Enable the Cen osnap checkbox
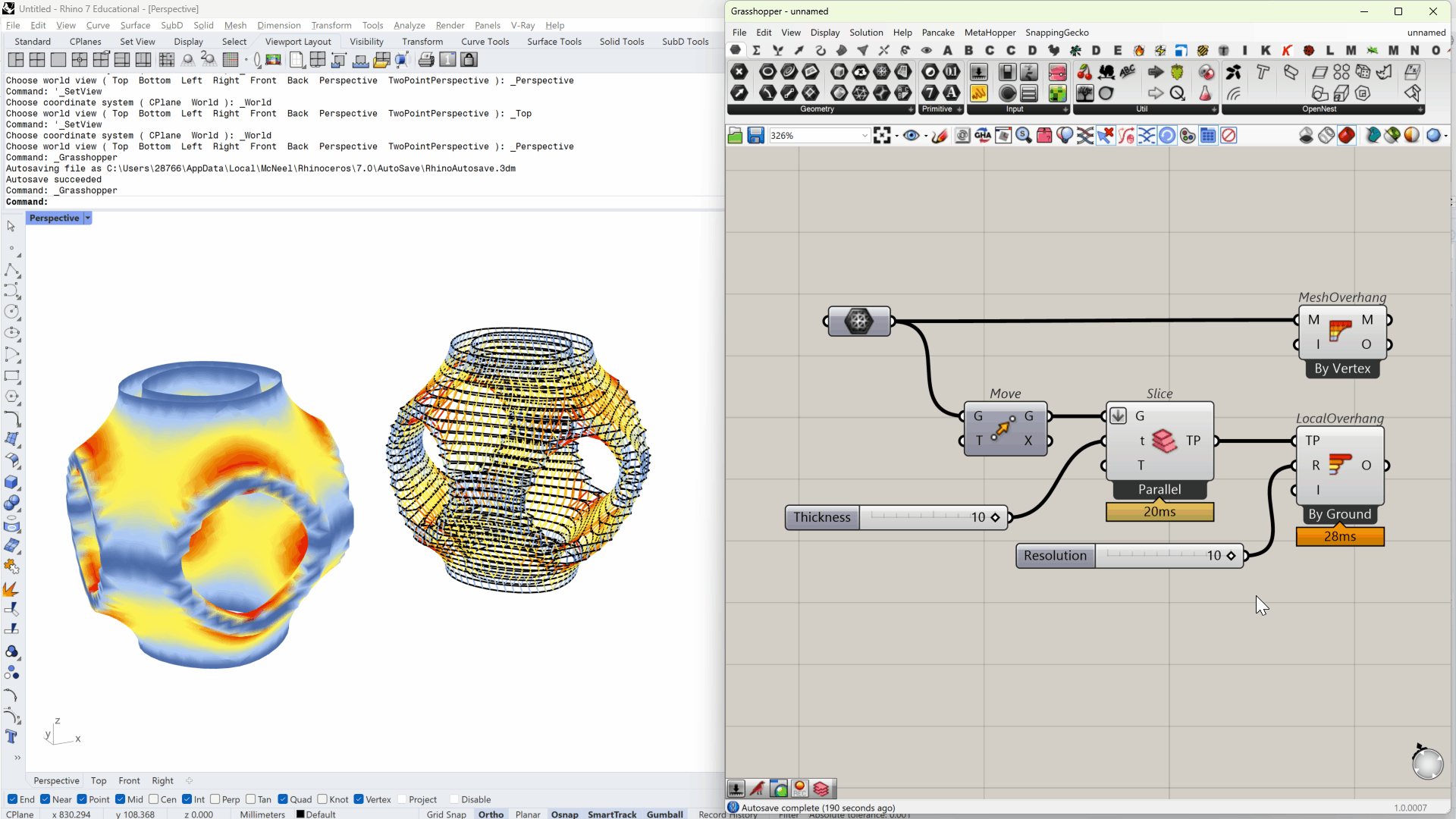Image resolution: width=1456 pixels, height=819 pixels. (154, 799)
